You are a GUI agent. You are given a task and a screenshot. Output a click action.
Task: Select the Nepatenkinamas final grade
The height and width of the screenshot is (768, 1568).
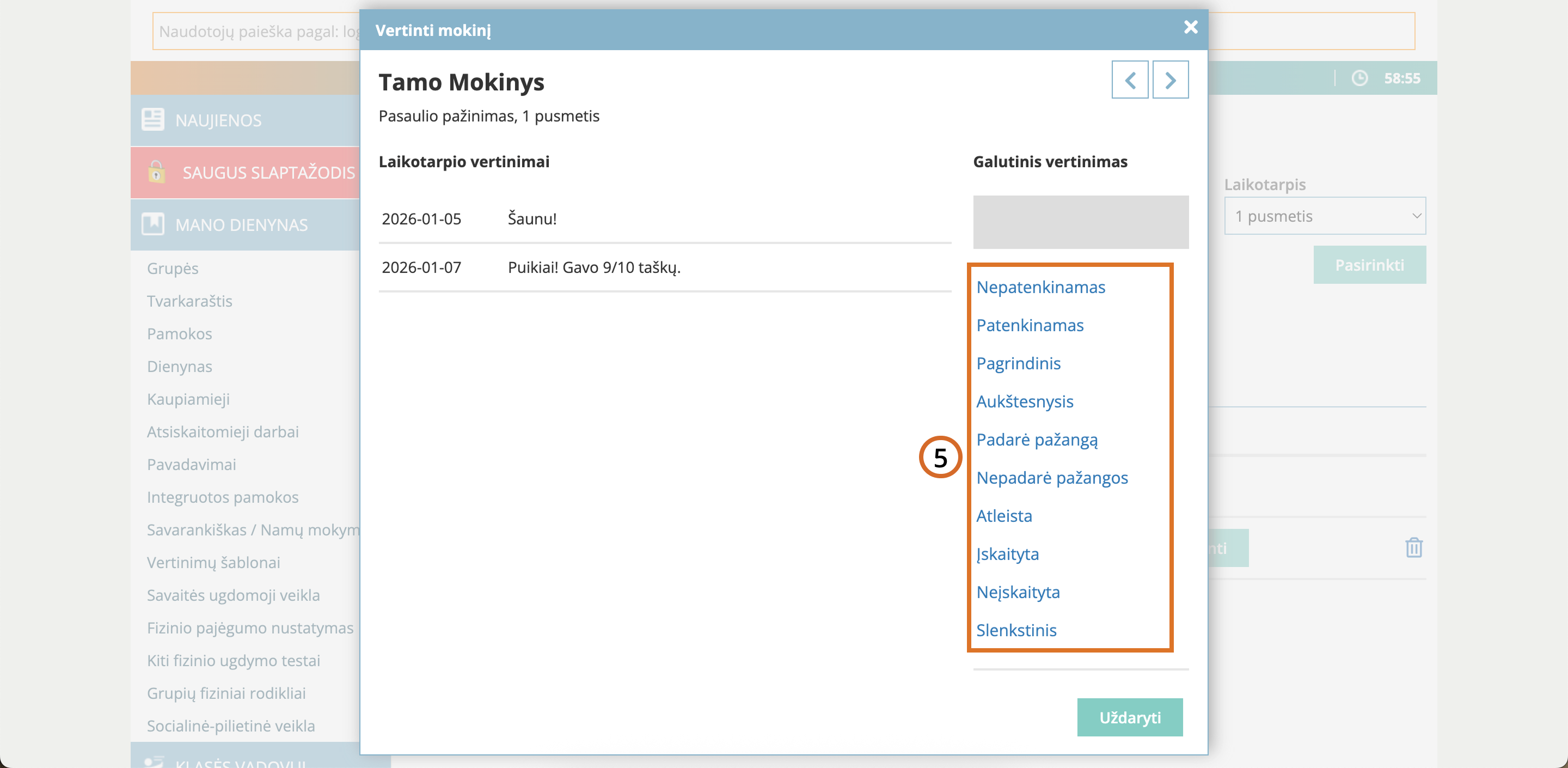[x=1040, y=287]
